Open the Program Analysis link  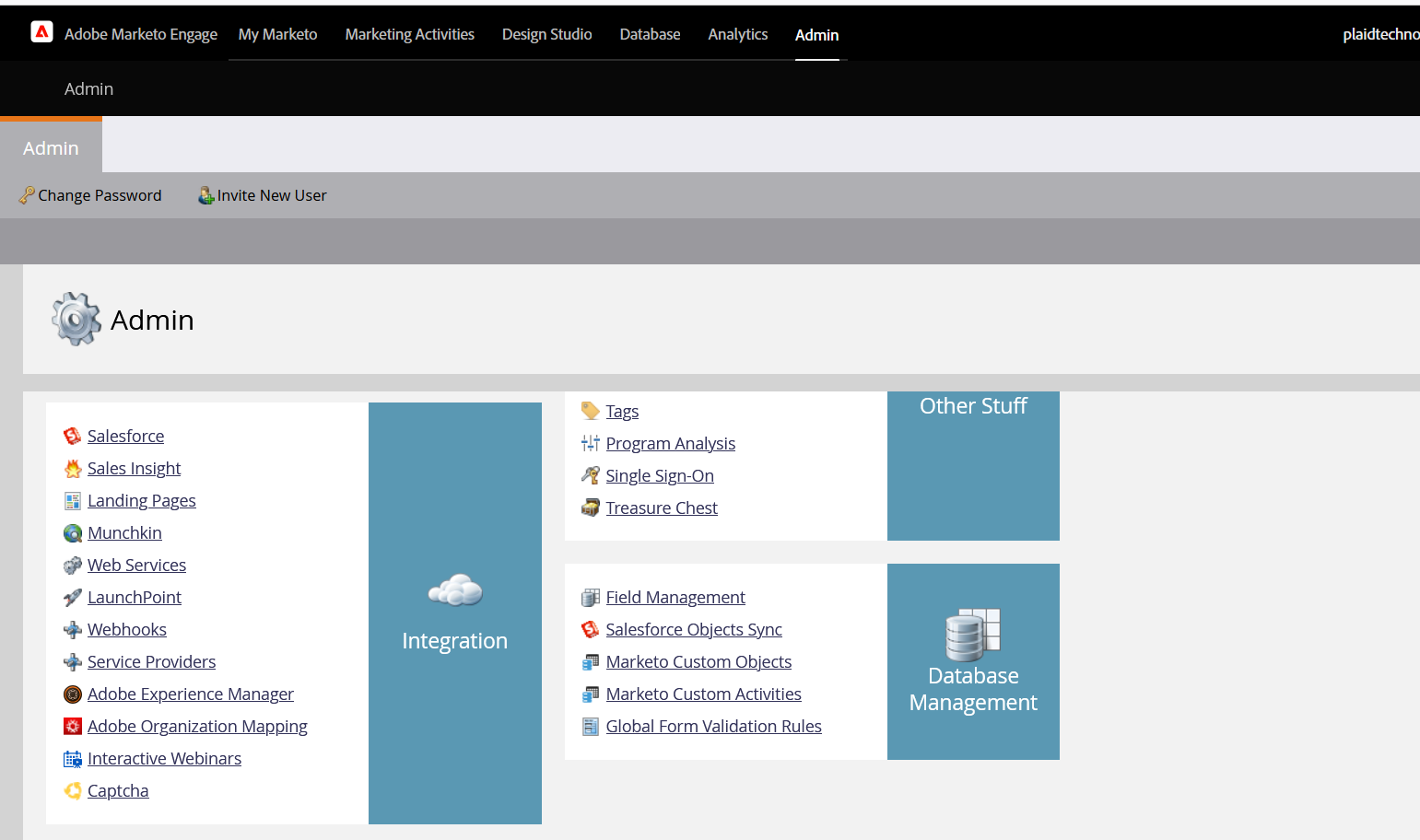pyautogui.click(x=670, y=443)
